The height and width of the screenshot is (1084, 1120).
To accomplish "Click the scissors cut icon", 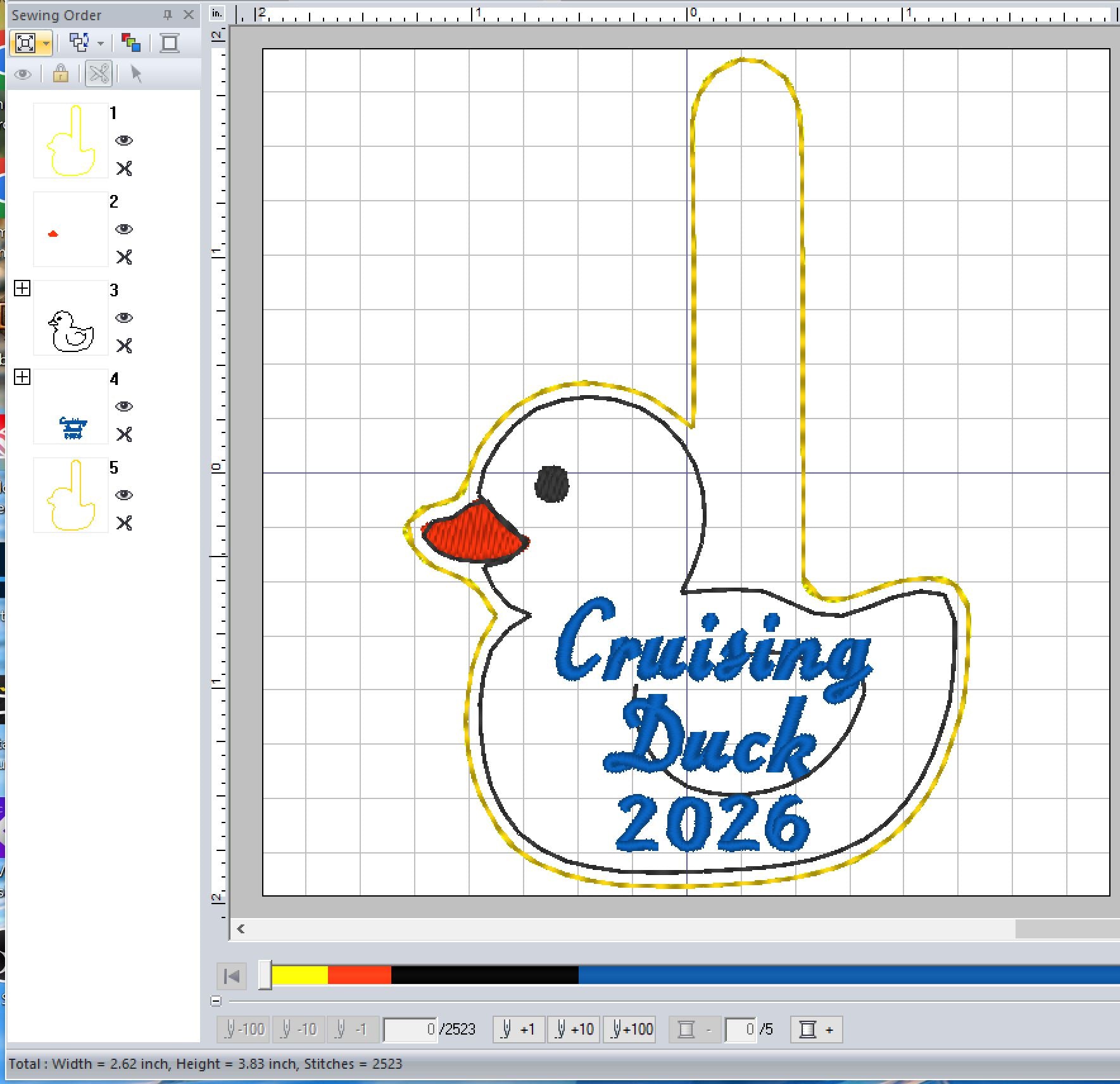I will pyautogui.click(x=98, y=74).
